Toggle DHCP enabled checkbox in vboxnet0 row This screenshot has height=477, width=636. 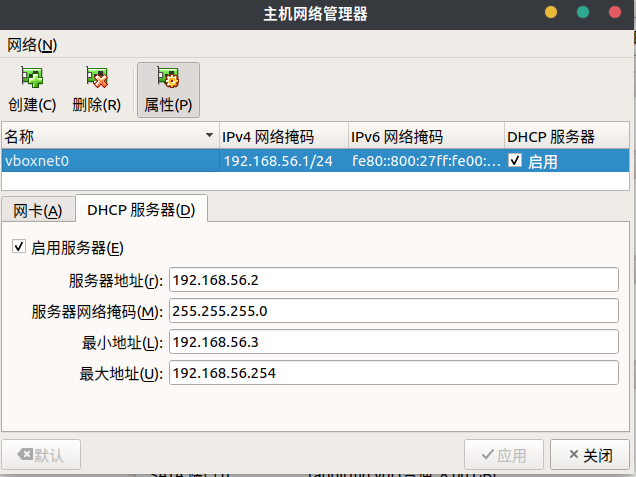515,161
